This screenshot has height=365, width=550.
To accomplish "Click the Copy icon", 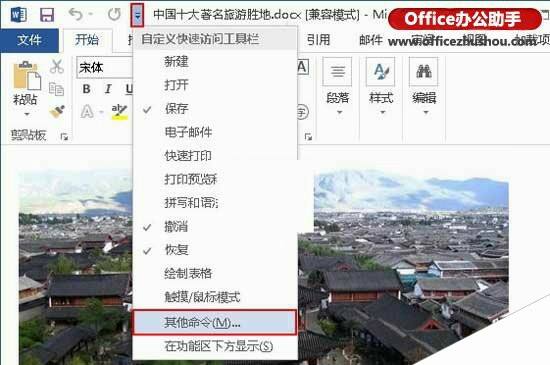I will 56,89.
